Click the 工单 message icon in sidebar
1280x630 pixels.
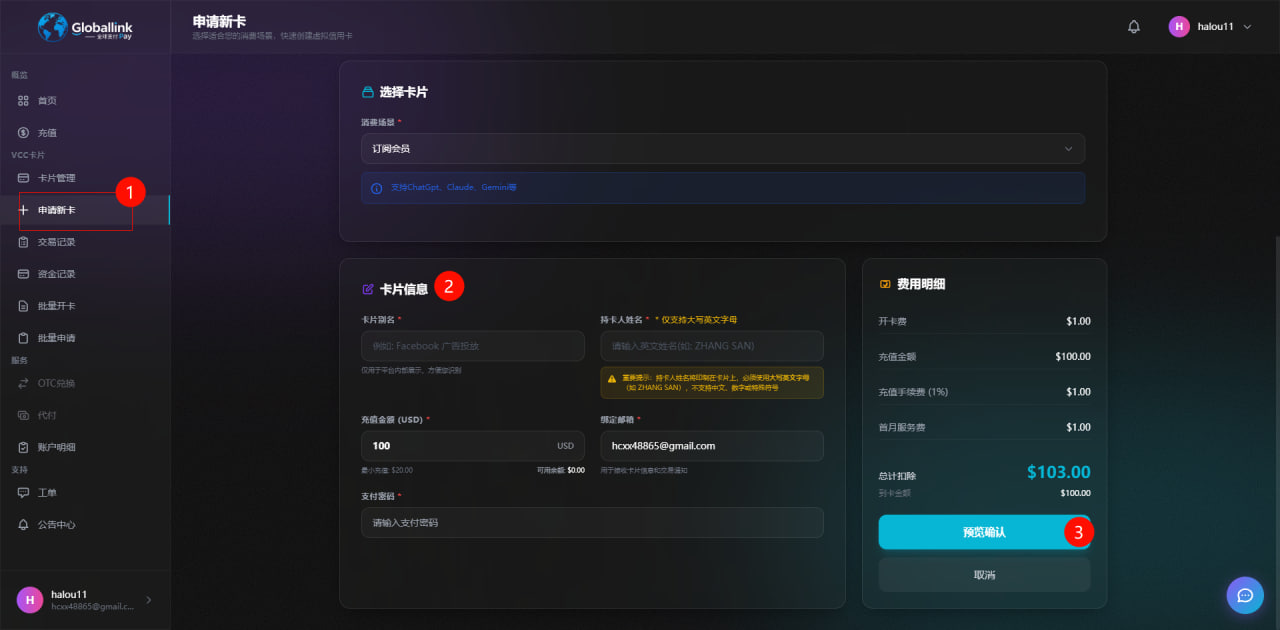[x=24, y=493]
